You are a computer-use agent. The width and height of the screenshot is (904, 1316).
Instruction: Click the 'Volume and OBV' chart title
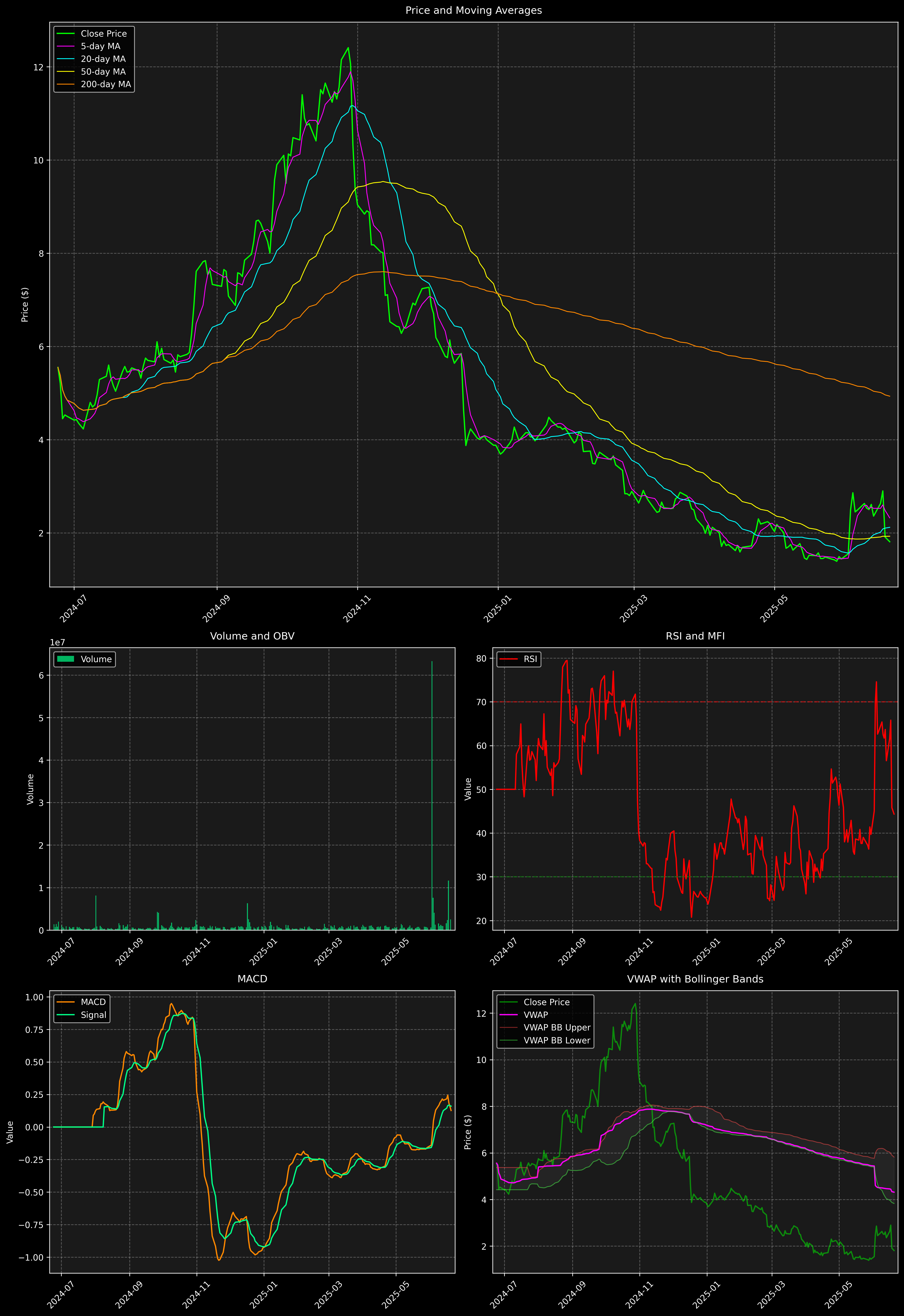coord(252,636)
